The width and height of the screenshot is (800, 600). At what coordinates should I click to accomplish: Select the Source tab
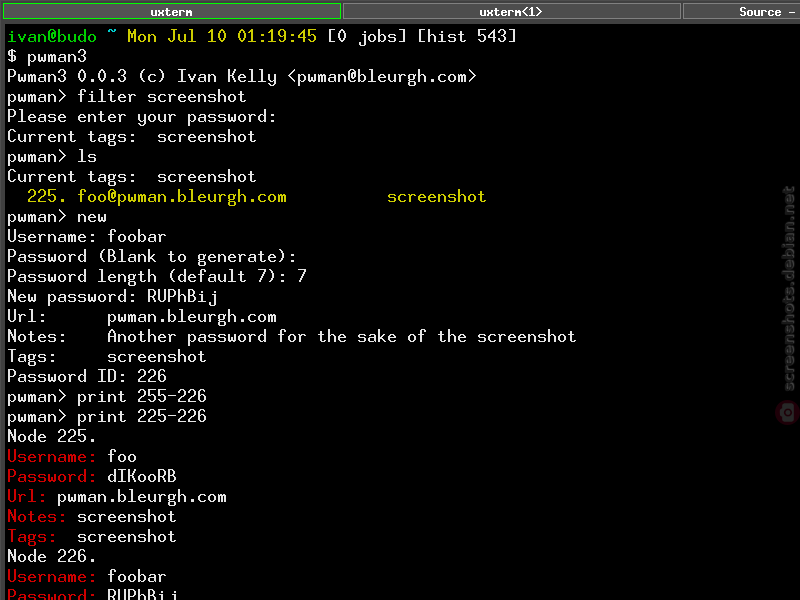[x=741, y=11]
